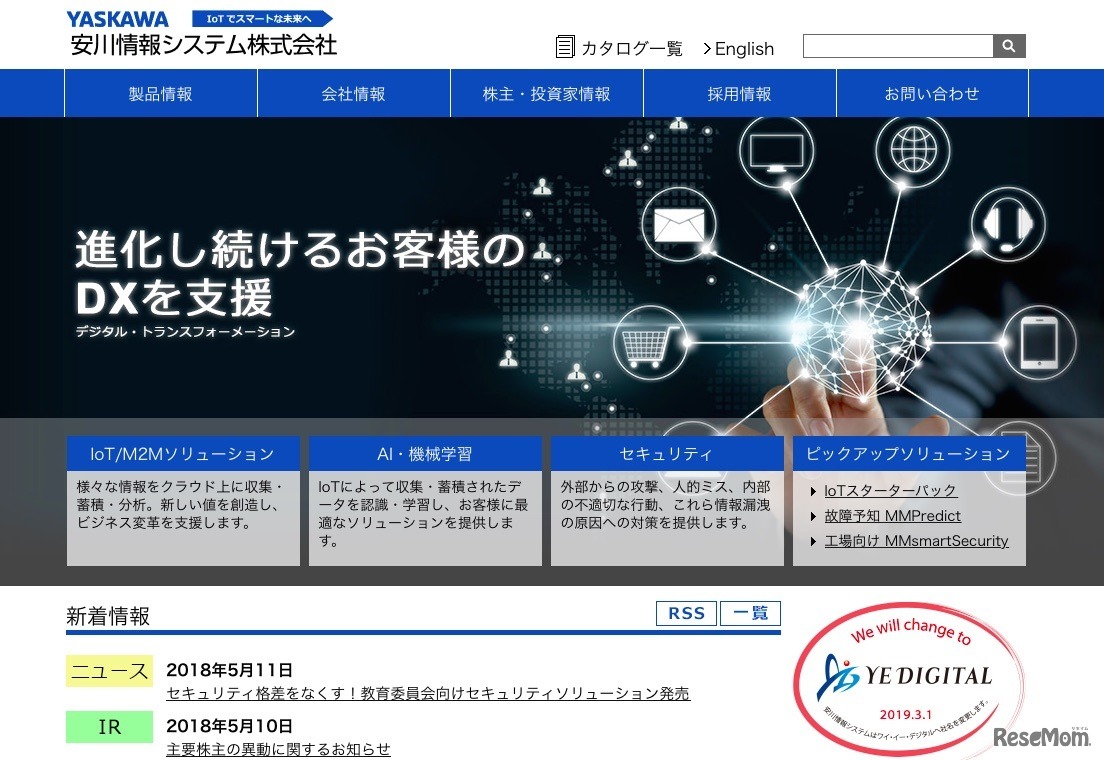Viewport: 1104px width, 760px height.
Task: Click the envelope mail icon in hero image
Action: pos(679,225)
